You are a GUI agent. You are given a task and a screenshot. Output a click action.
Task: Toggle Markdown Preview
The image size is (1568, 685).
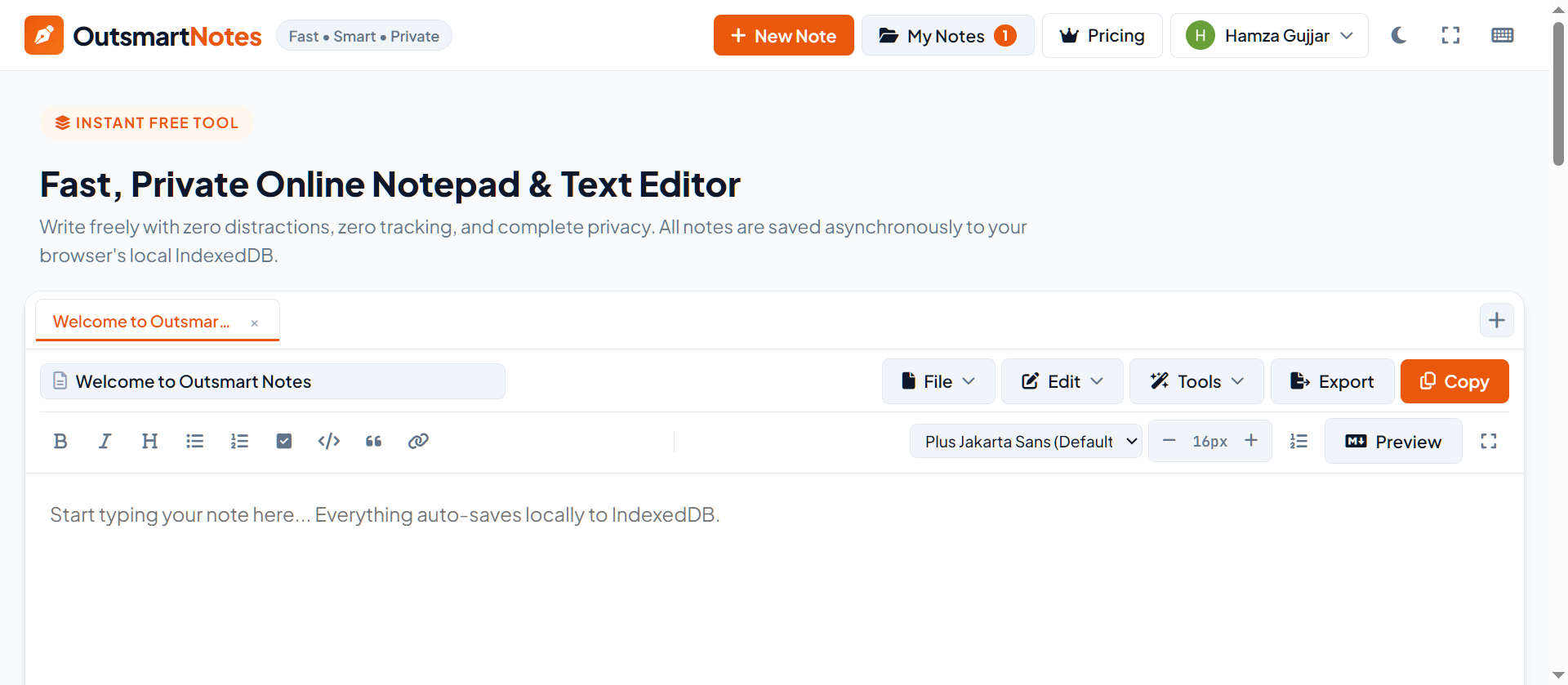click(1393, 441)
